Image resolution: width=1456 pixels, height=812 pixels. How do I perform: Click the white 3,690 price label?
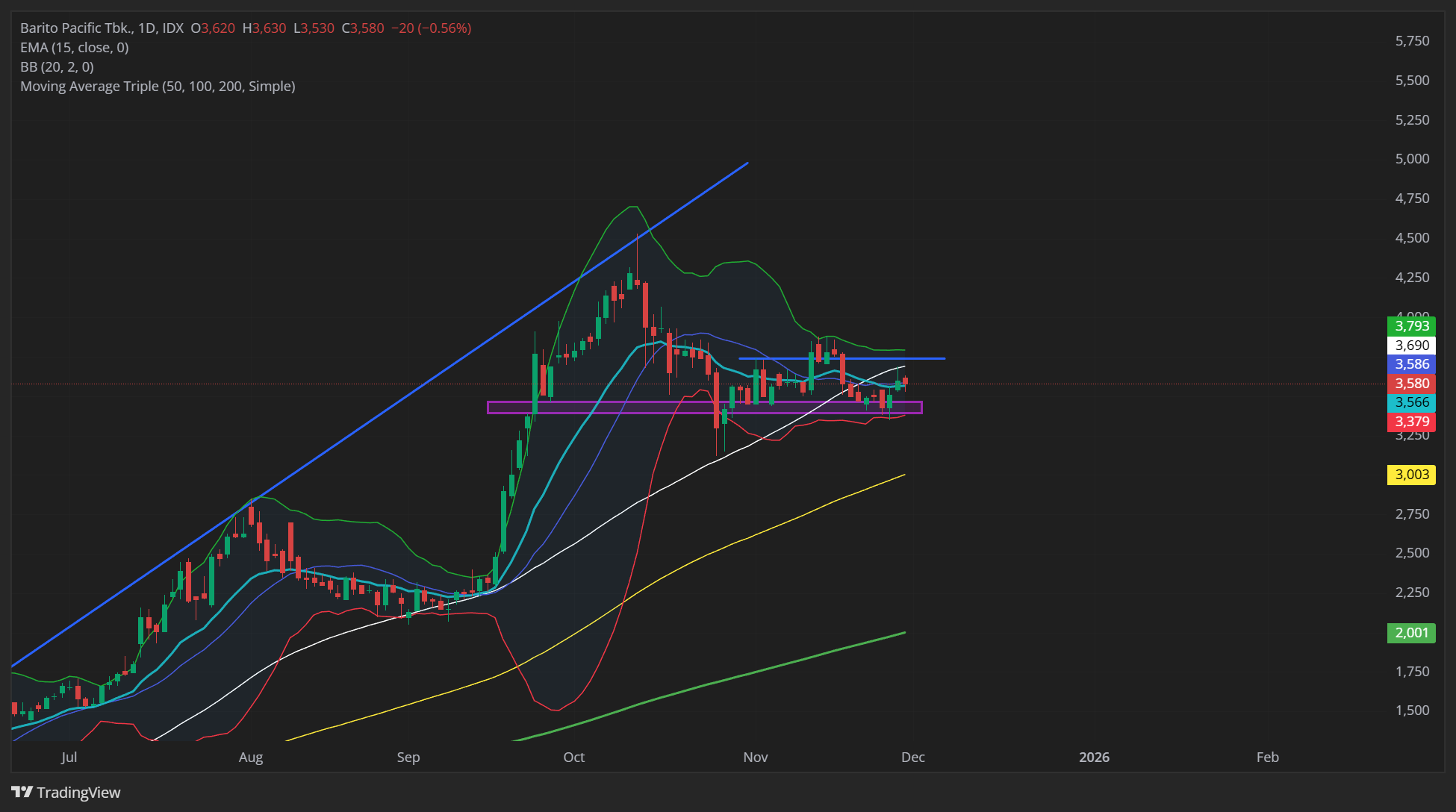click(x=1411, y=346)
